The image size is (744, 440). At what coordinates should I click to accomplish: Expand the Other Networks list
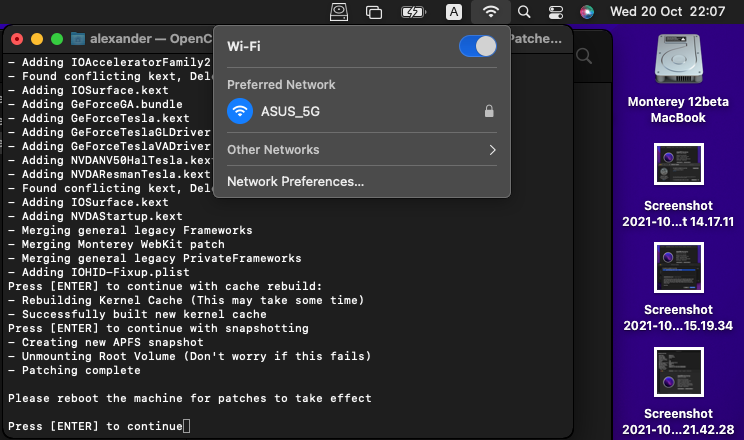click(x=362, y=150)
